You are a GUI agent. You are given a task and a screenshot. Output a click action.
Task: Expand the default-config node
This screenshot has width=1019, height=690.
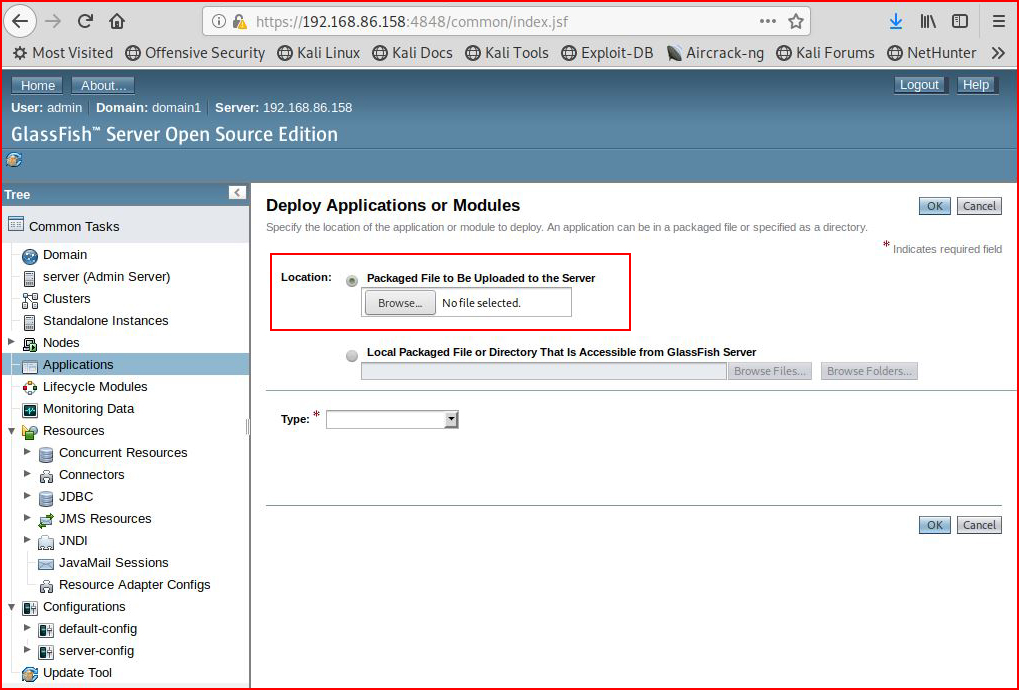point(27,627)
